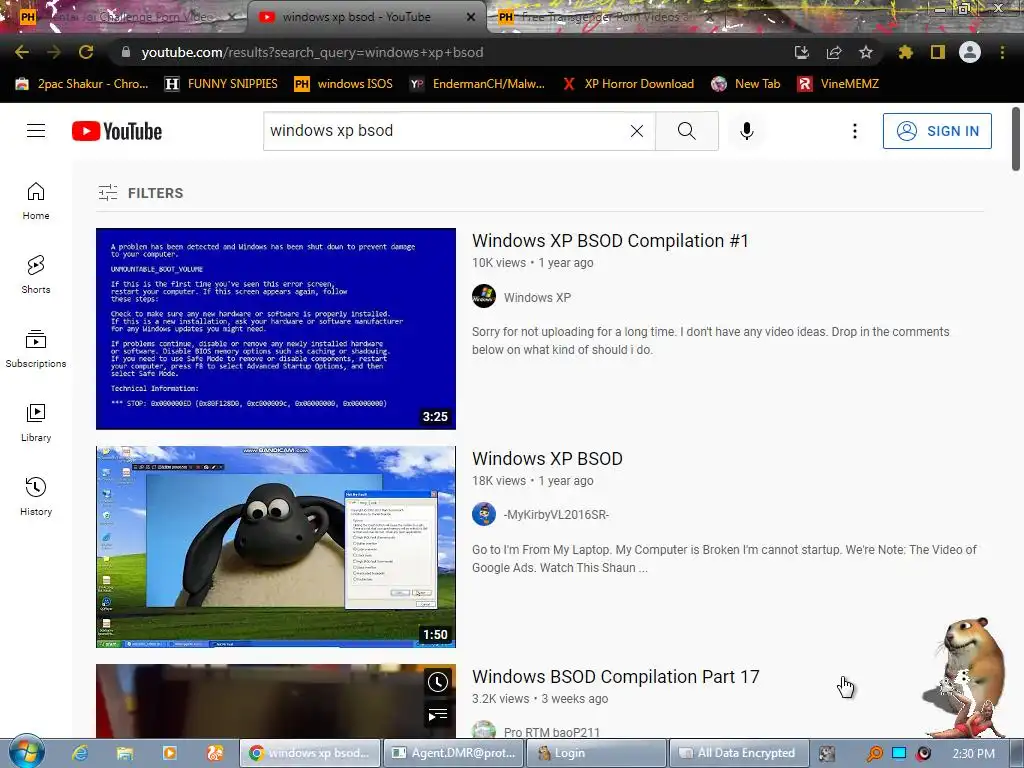Image resolution: width=1024 pixels, height=768 pixels.
Task: Open the YouTube hamburger guide menu
Action: click(x=36, y=131)
